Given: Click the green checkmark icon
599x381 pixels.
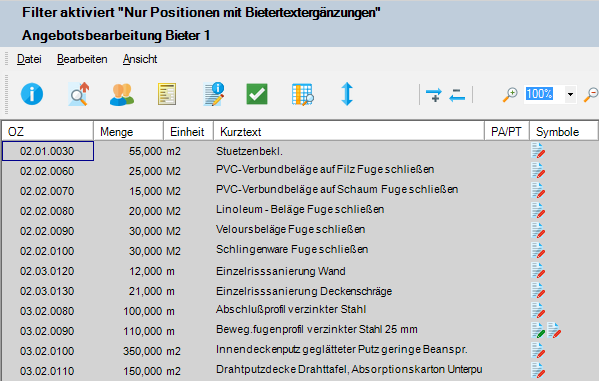Looking at the screenshot, I should pyautogui.click(x=257, y=94).
